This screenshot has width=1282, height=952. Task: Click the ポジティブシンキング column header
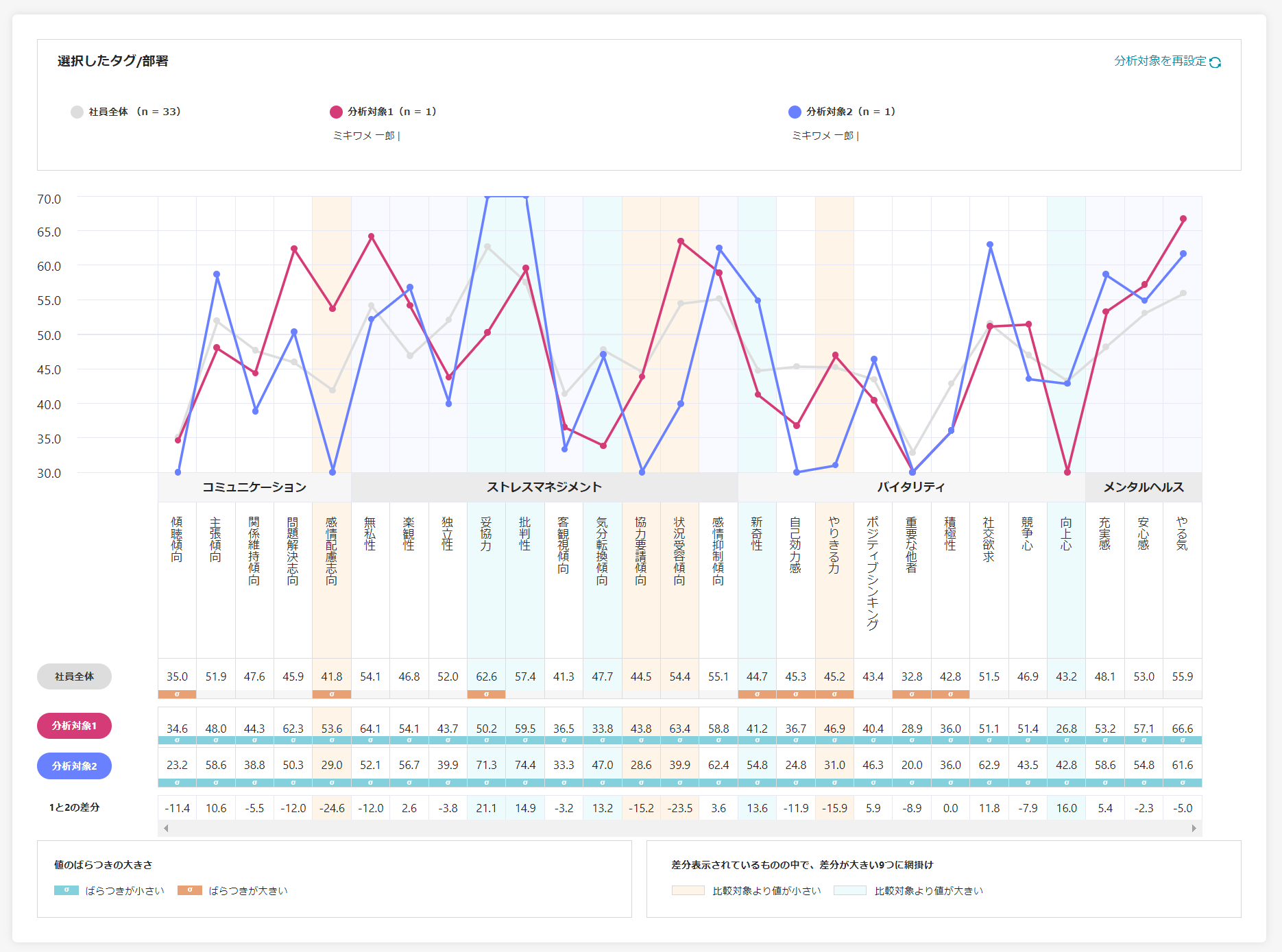point(873,572)
